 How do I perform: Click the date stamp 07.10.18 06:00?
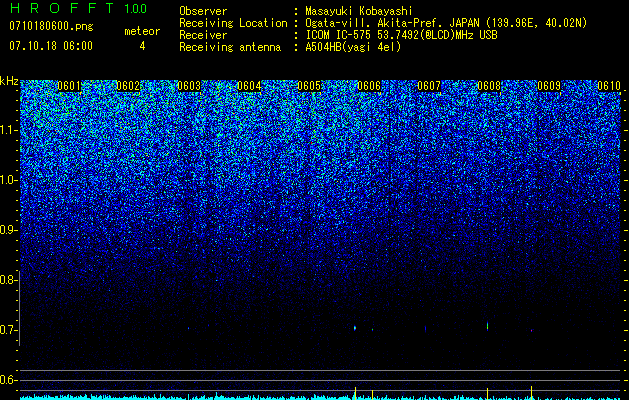pyautogui.click(x=51, y=46)
